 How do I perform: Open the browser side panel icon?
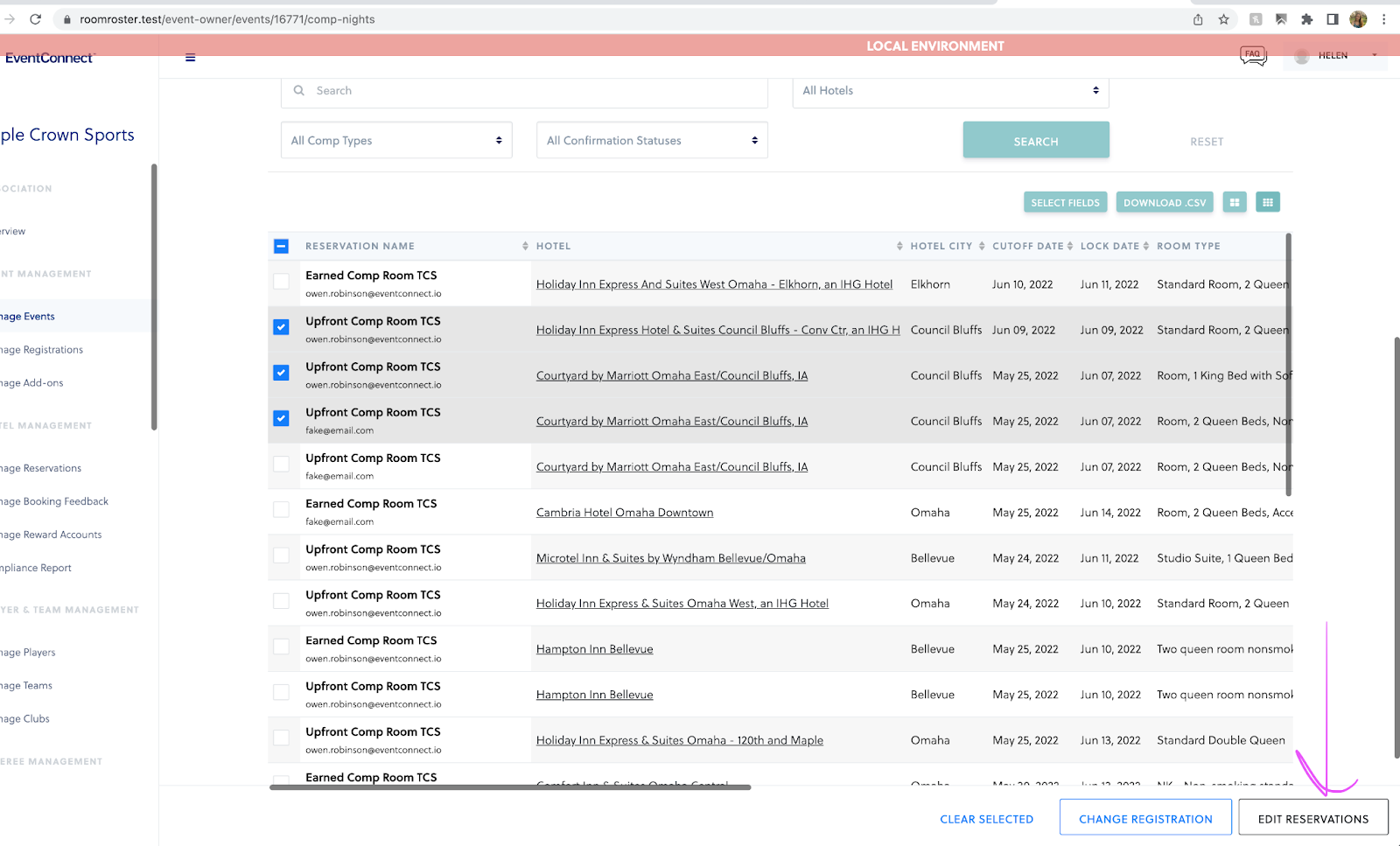point(1333,19)
